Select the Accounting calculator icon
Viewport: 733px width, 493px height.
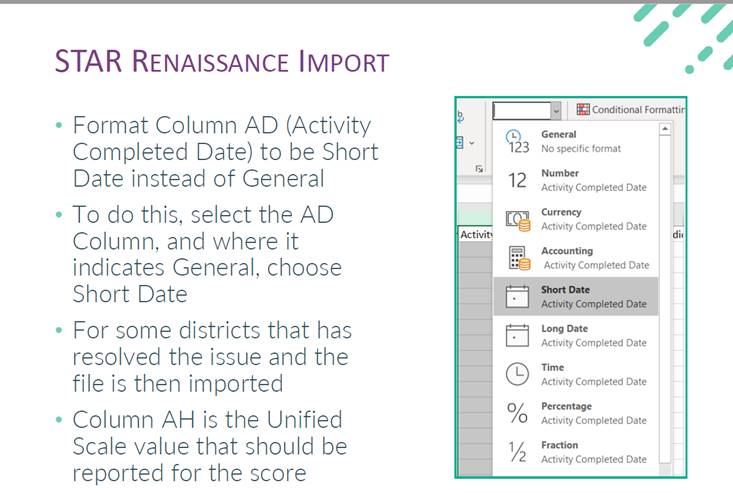point(517,257)
